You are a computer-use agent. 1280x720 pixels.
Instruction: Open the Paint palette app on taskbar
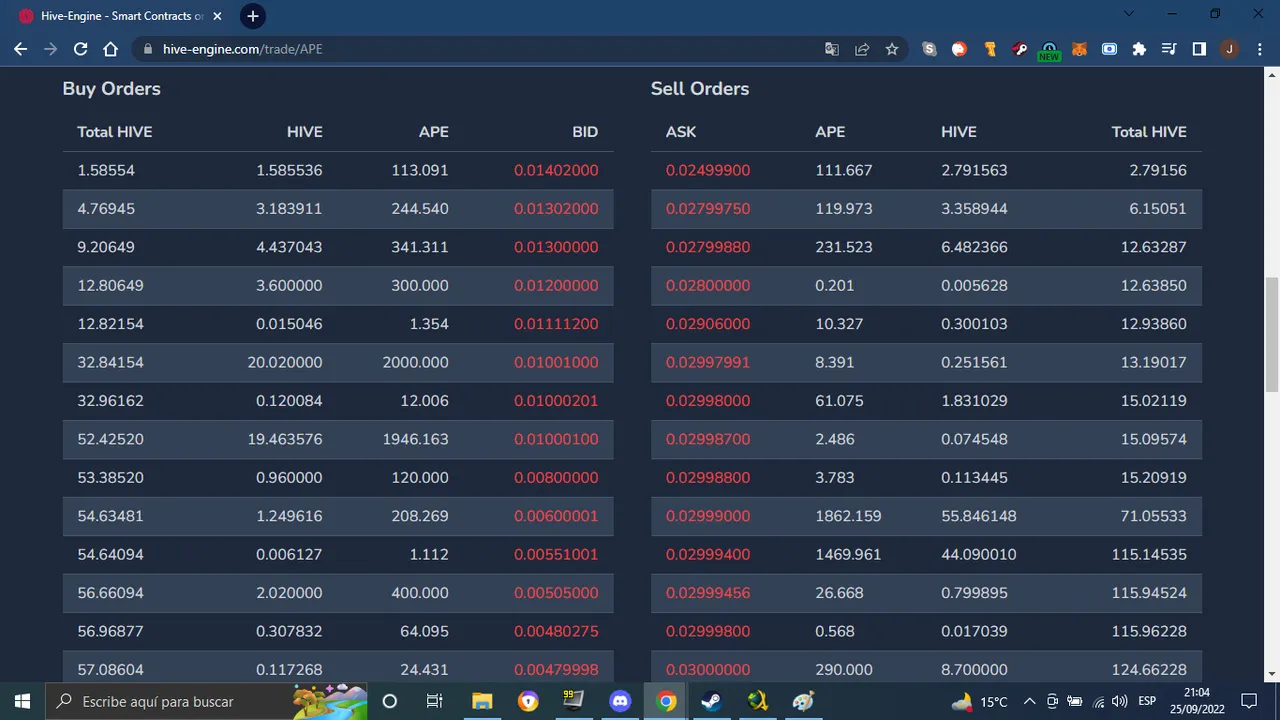pyautogui.click(x=804, y=701)
